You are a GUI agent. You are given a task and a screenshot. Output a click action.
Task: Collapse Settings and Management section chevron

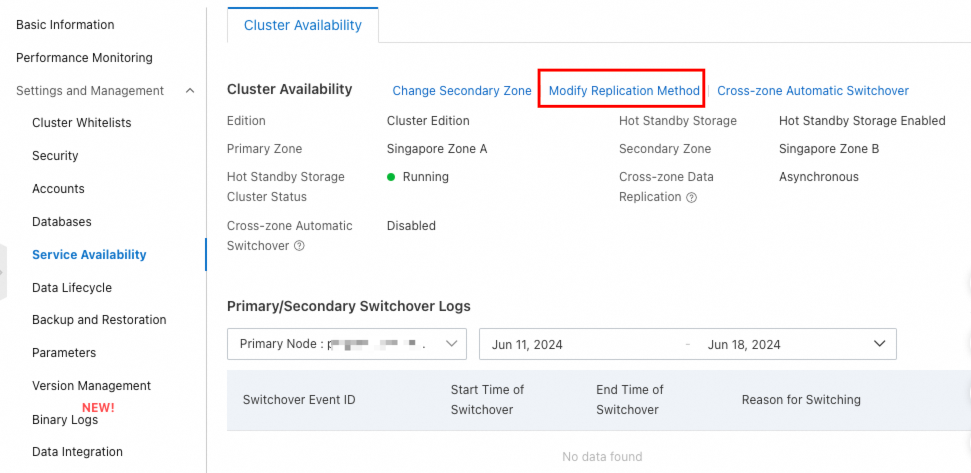pyautogui.click(x=190, y=91)
